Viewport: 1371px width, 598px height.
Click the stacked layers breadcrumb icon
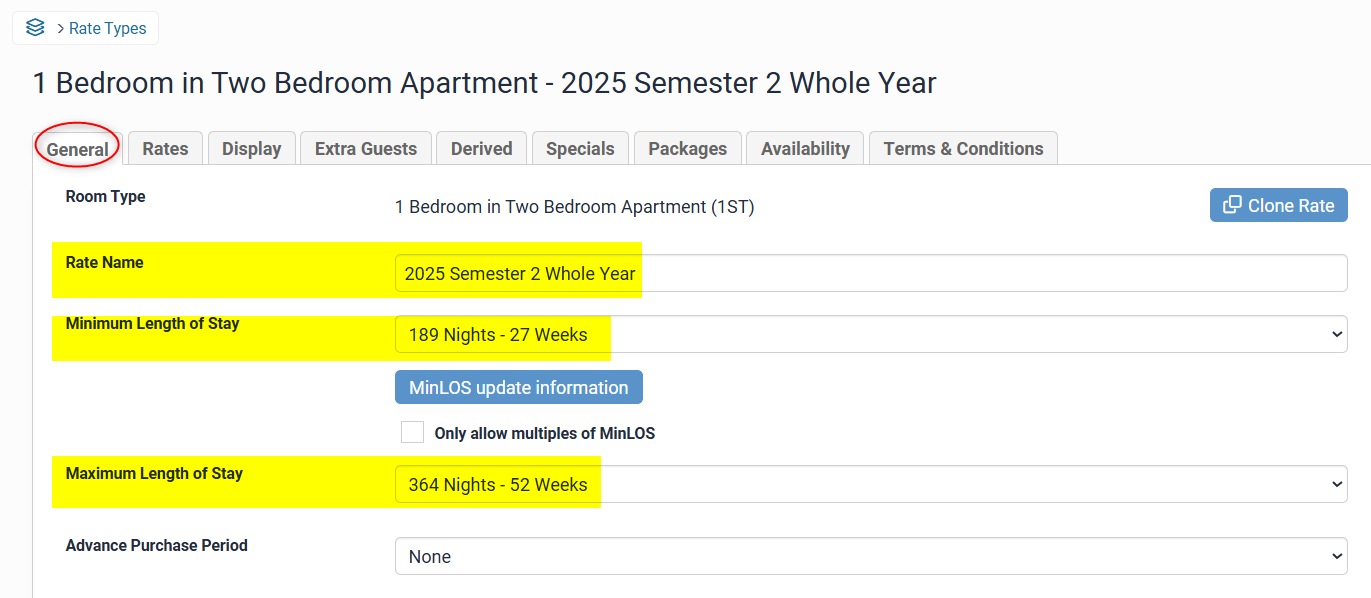pos(35,28)
